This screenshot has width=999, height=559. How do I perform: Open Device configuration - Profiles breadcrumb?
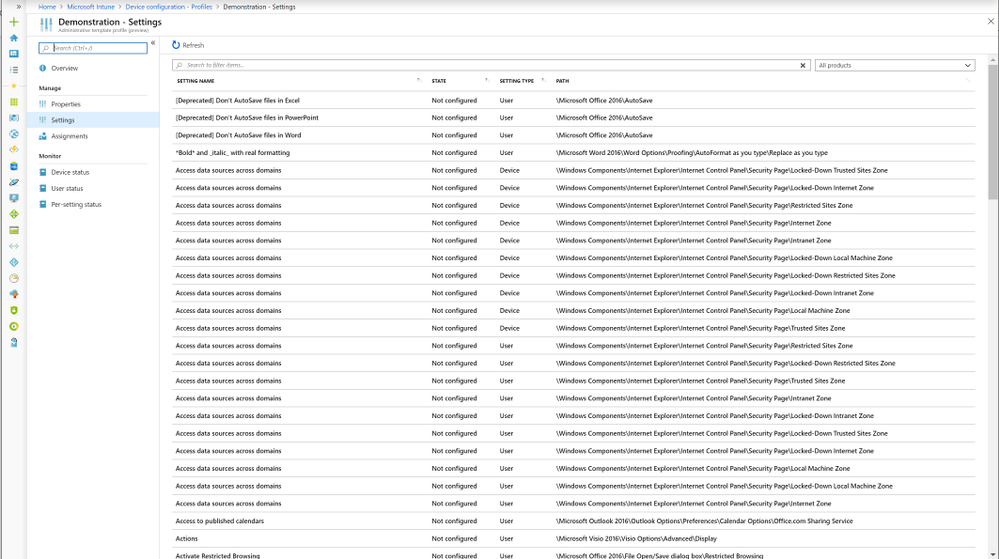tap(168, 7)
